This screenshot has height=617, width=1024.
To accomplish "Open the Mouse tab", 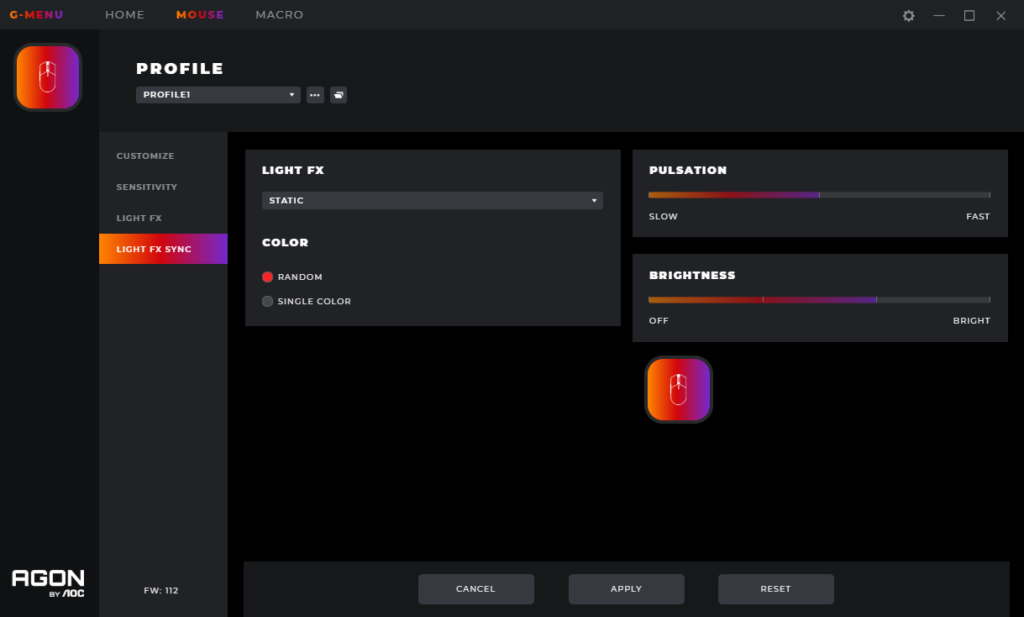I will pos(200,15).
